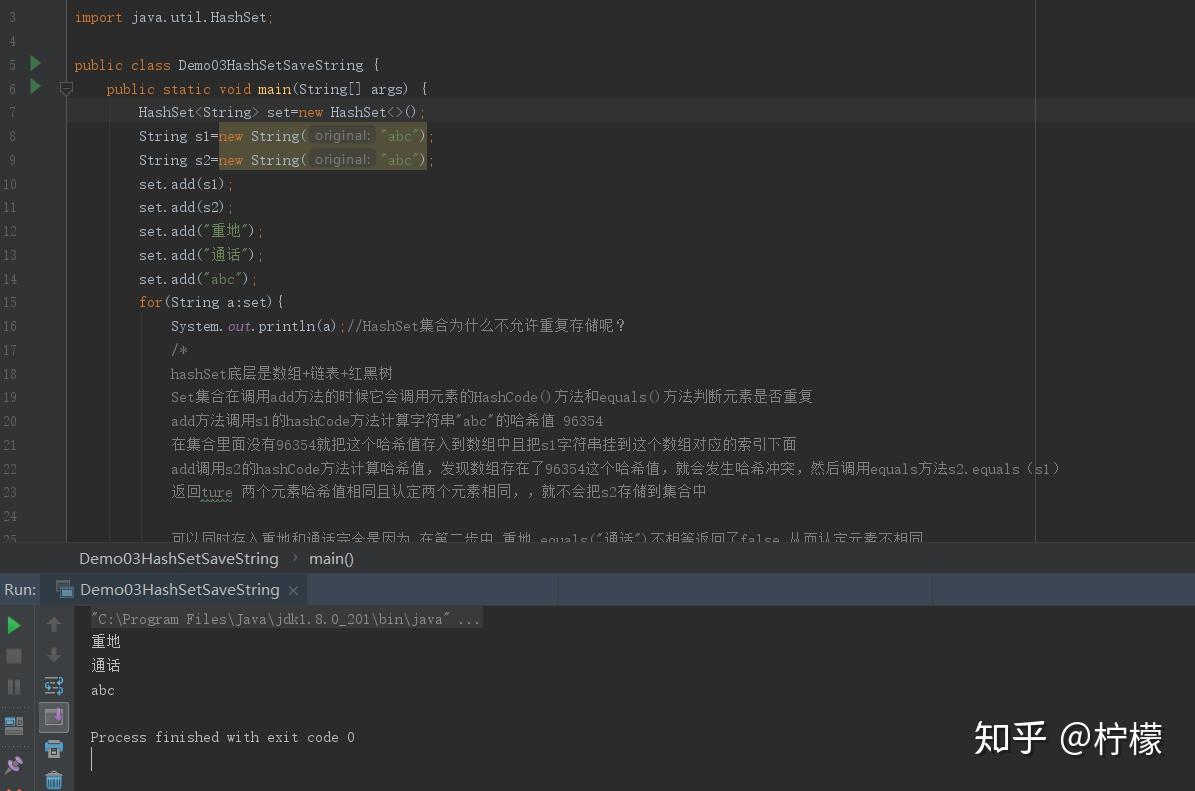Click Demo03HashSetSaveString breadcrumb link
This screenshot has width=1195, height=791.
[x=178, y=558]
